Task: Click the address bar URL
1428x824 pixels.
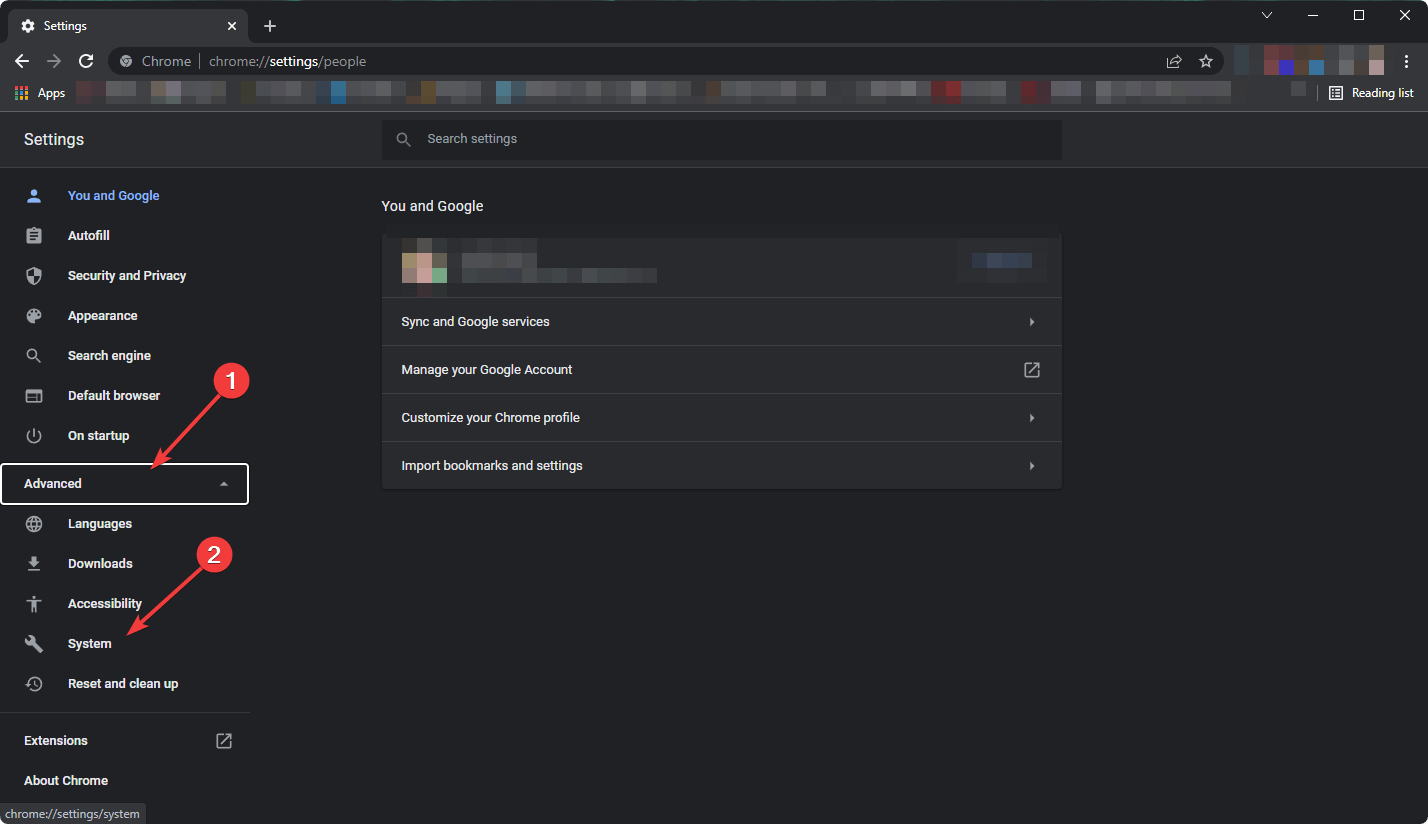Action: pyautogui.click(x=287, y=61)
